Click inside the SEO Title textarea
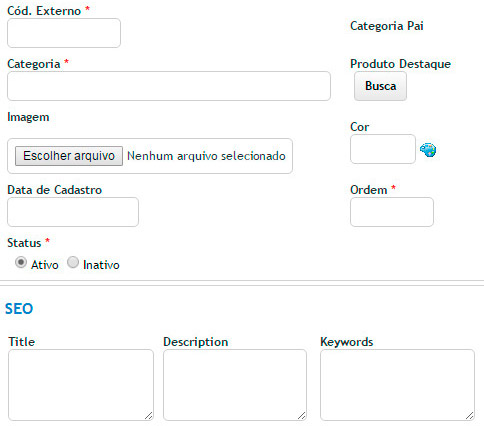Viewport: 484px width, 426px height. pyautogui.click(x=81, y=385)
